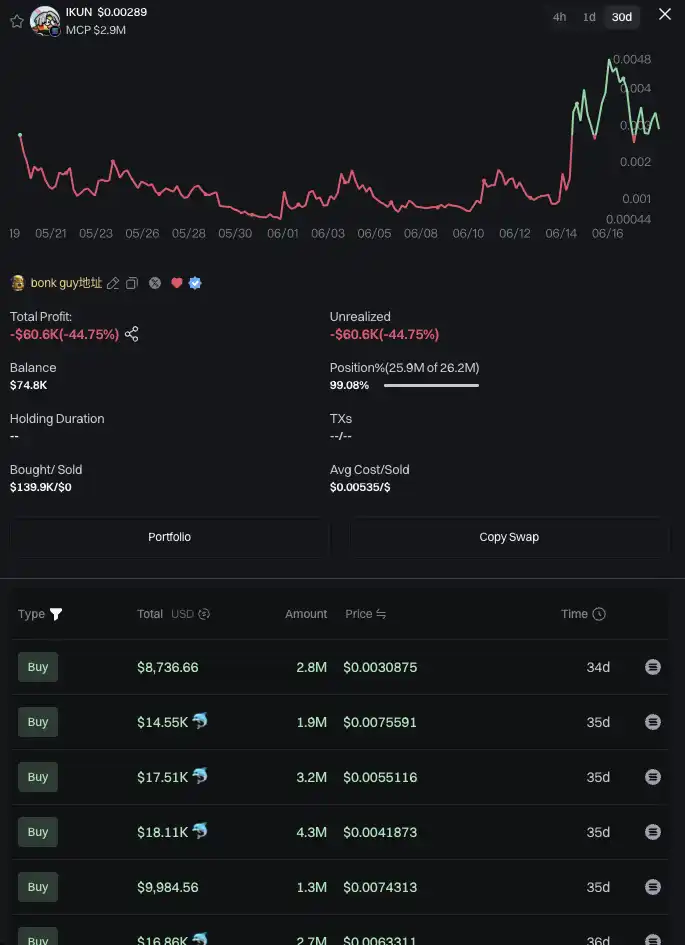Switch chart to 1d timeframe
Viewport: 685px width, 945px height.
point(589,17)
